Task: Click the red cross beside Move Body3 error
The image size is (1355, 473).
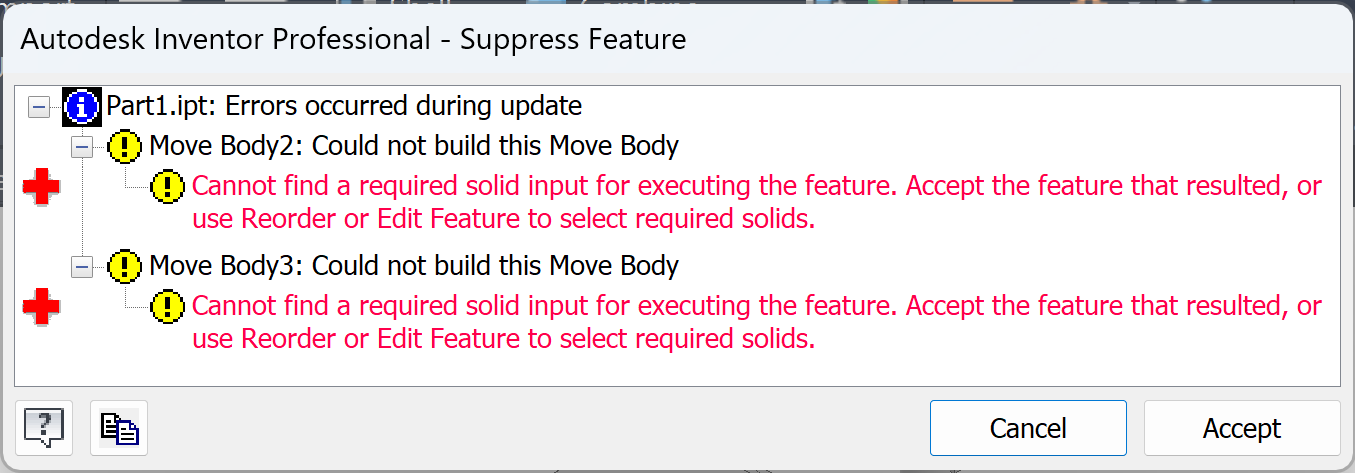Action: pos(41,308)
